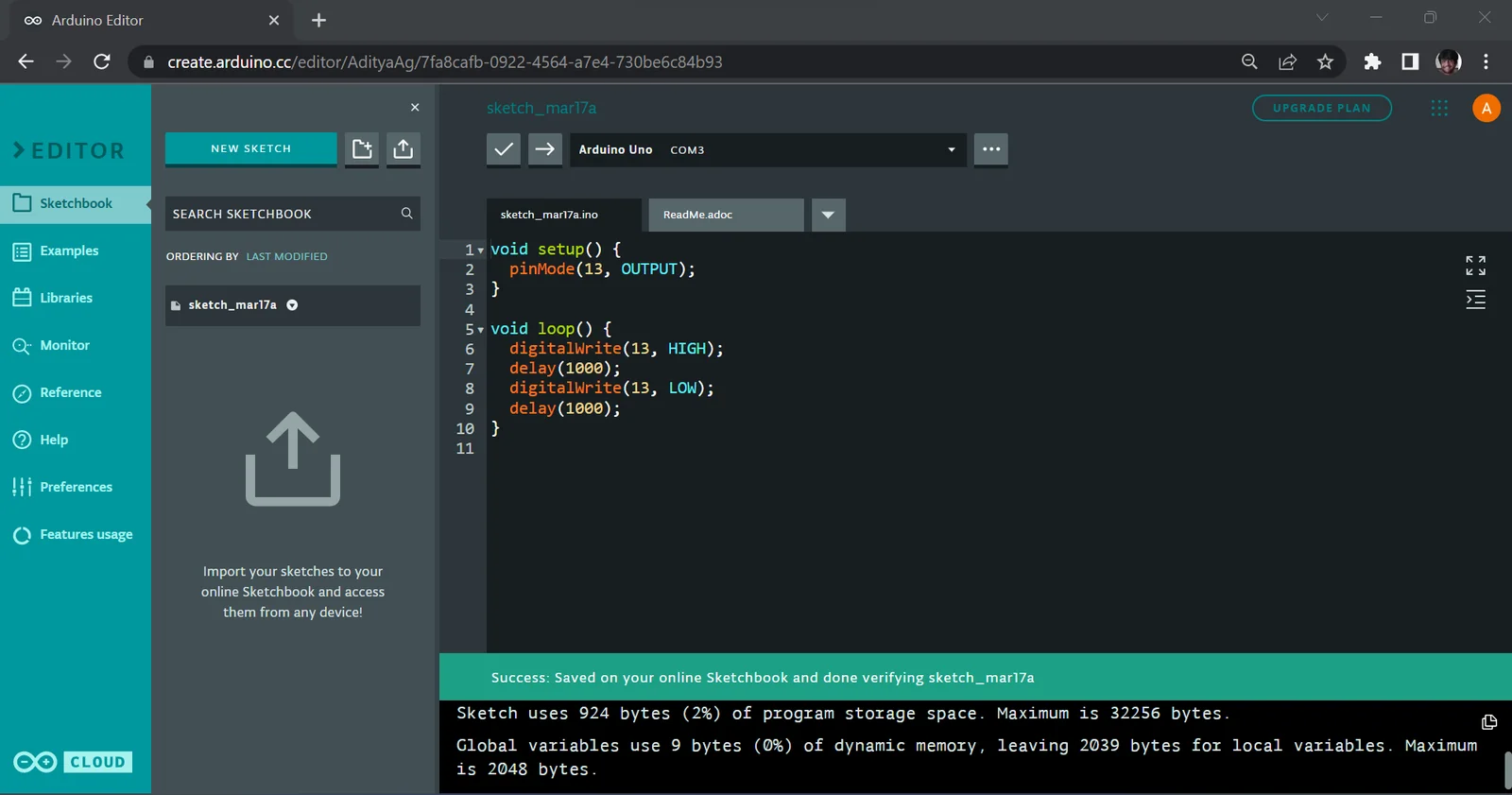Click the share page icon
This screenshot has width=1512, height=795.
pos(1287,61)
